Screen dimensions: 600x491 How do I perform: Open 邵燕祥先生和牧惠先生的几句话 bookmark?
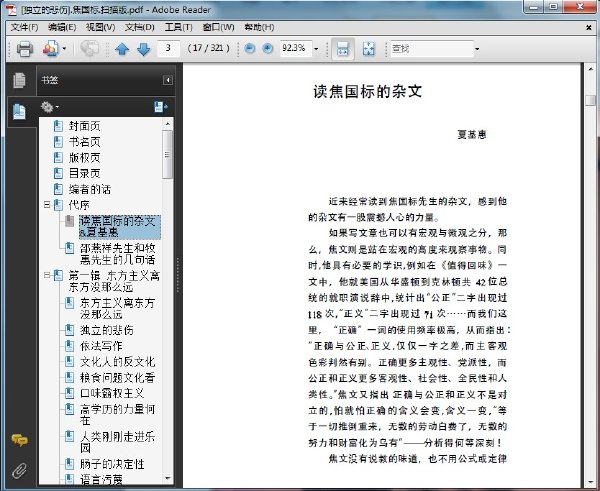pyautogui.click(x=117, y=254)
